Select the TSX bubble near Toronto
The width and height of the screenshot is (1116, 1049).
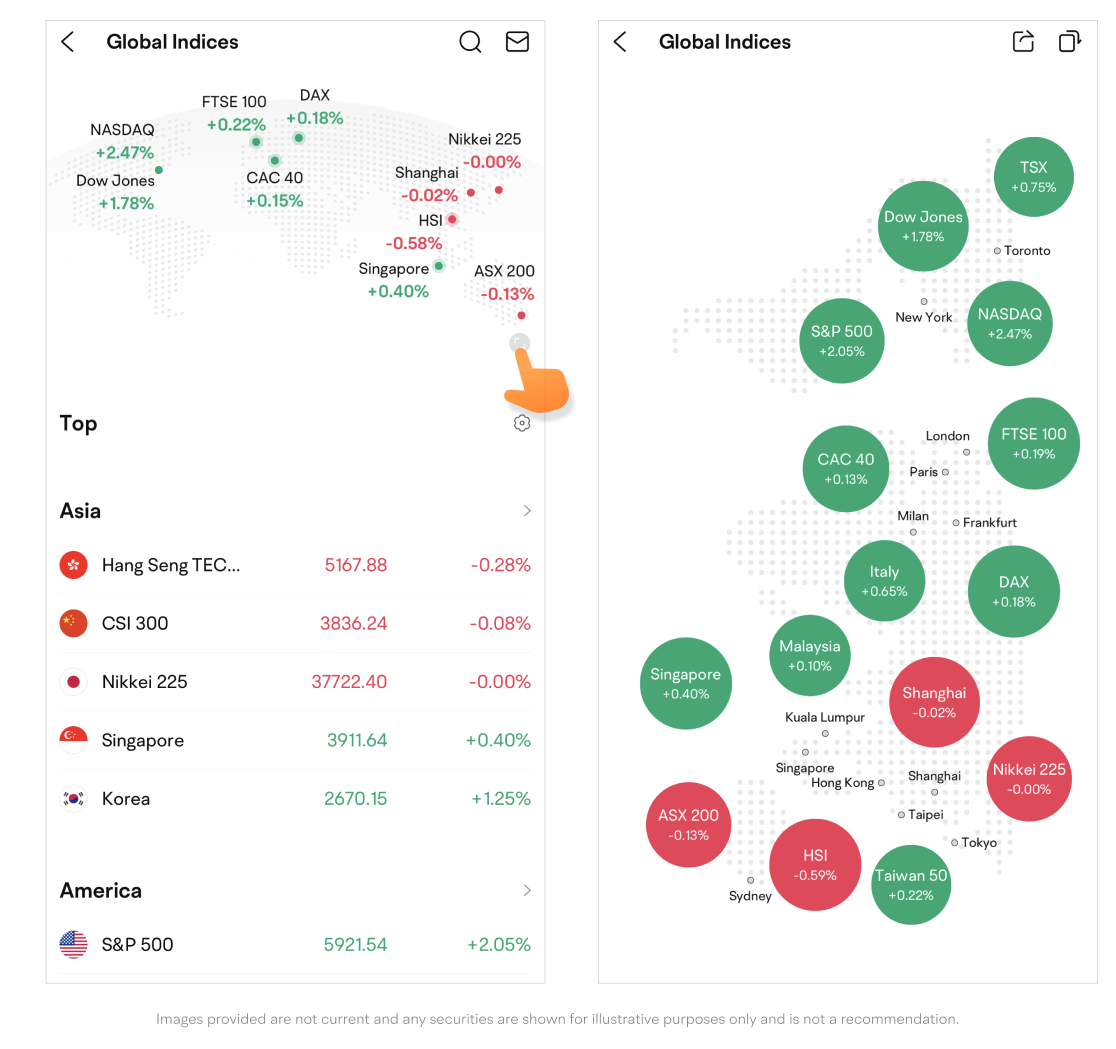click(1033, 177)
